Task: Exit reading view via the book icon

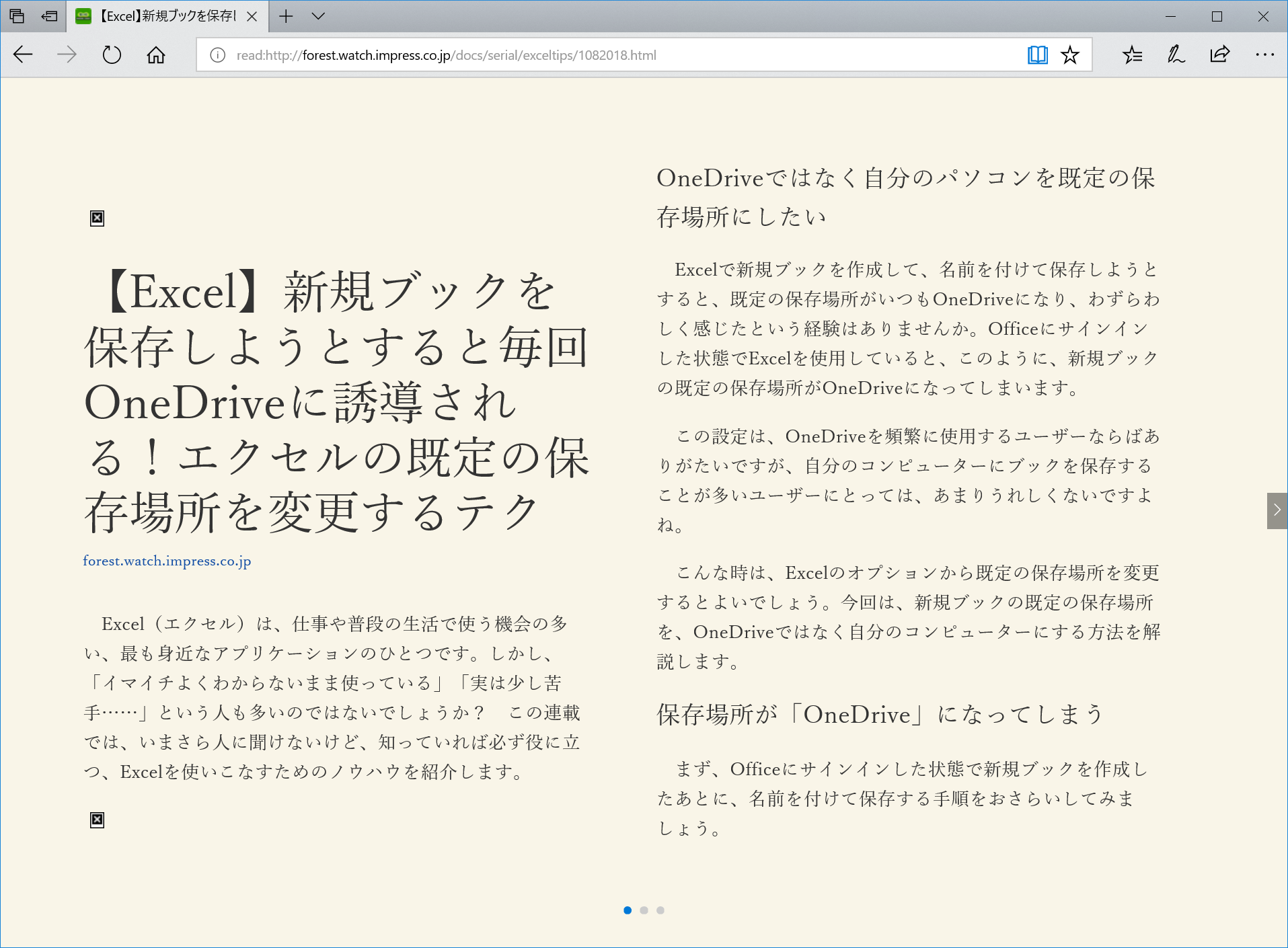Action: [x=1038, y=54]
